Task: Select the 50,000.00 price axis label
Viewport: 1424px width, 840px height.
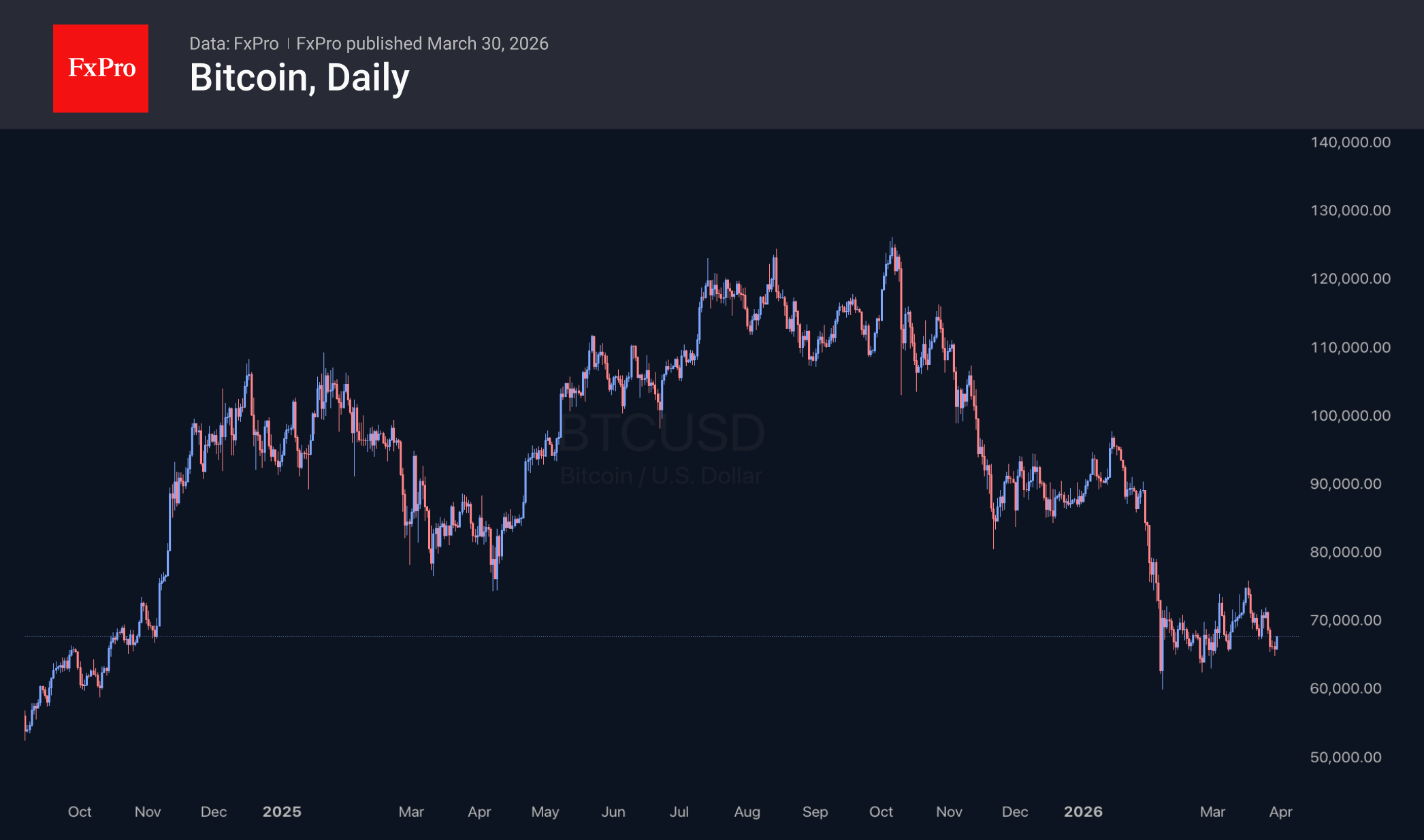Action: (1345, 757)
